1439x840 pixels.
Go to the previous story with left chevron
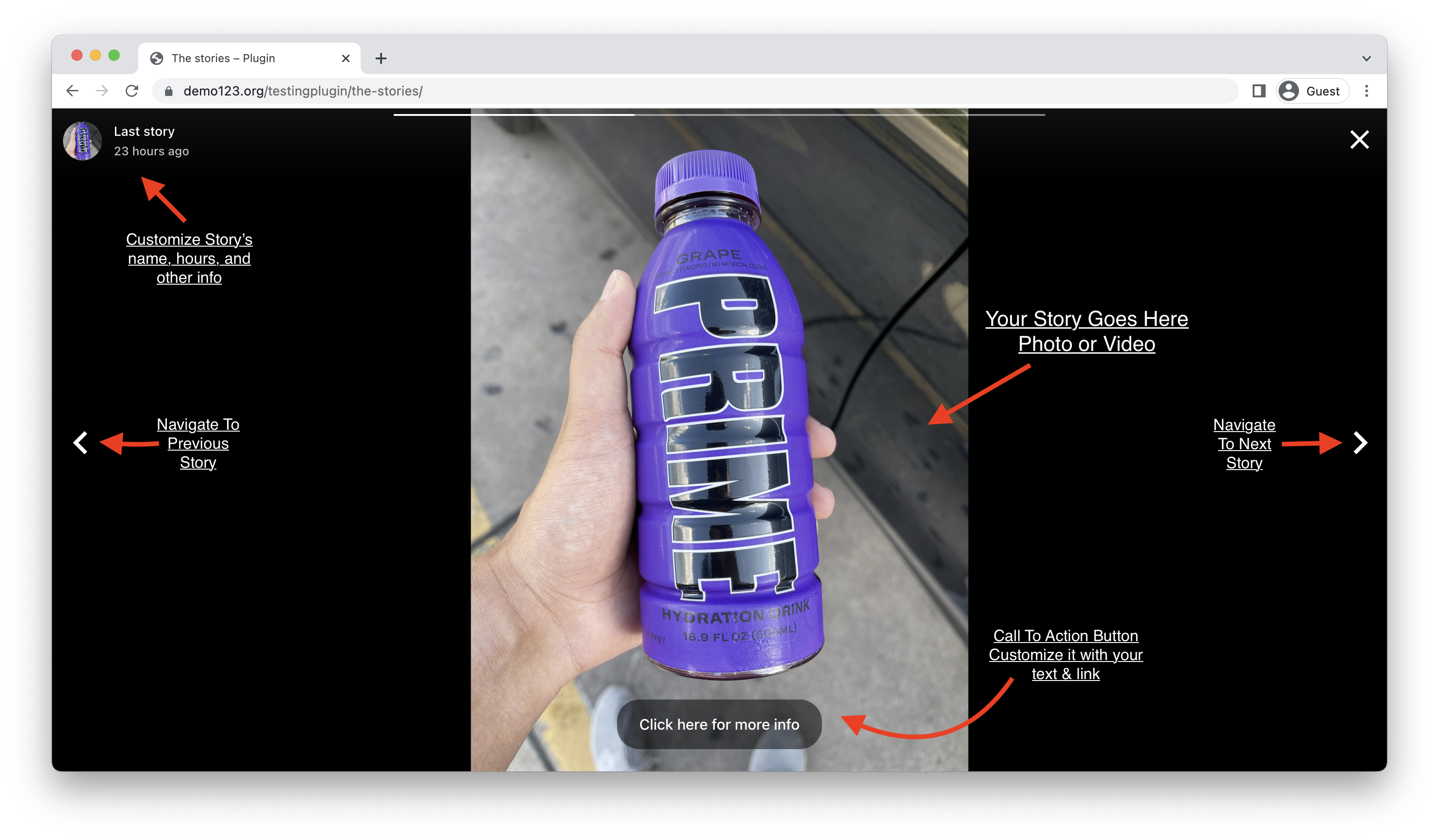81,443
